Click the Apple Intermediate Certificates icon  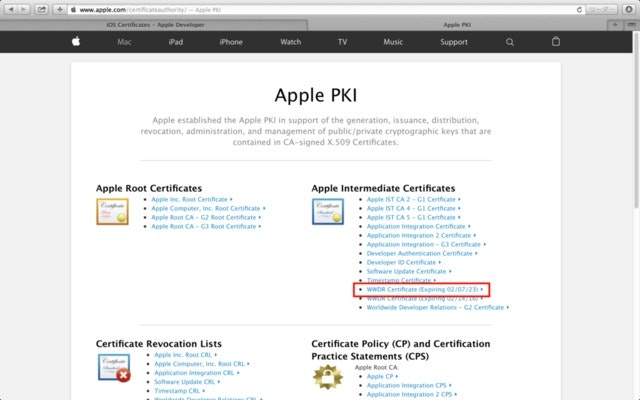328,211
